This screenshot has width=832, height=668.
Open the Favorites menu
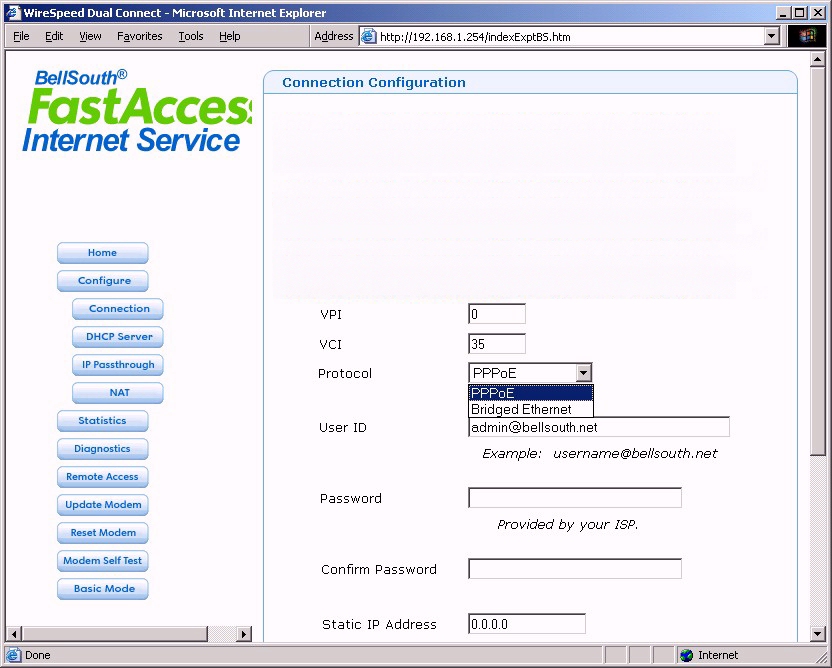140,36
